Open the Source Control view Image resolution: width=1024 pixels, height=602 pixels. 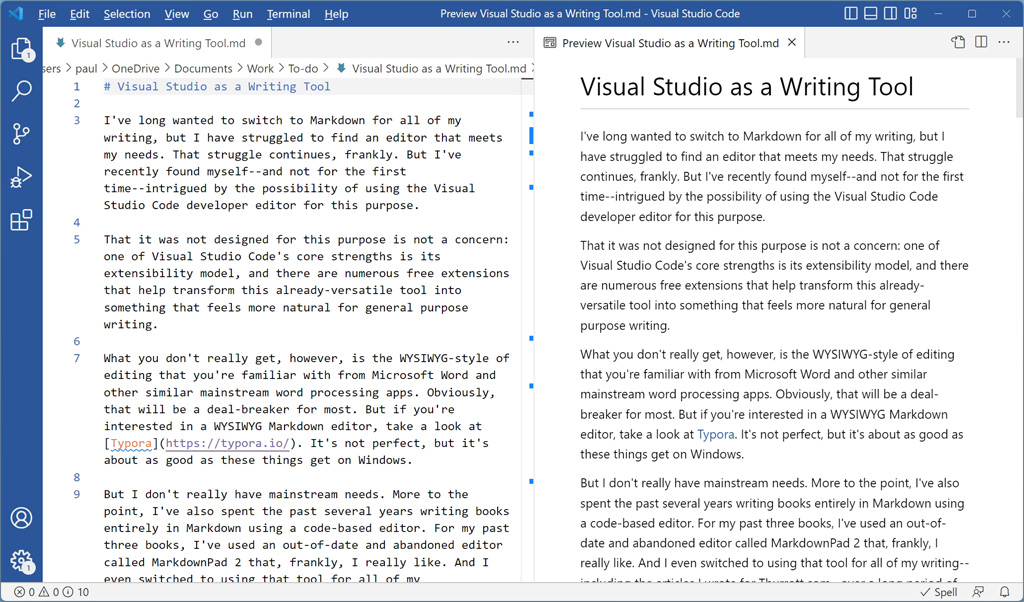(21, 134)
